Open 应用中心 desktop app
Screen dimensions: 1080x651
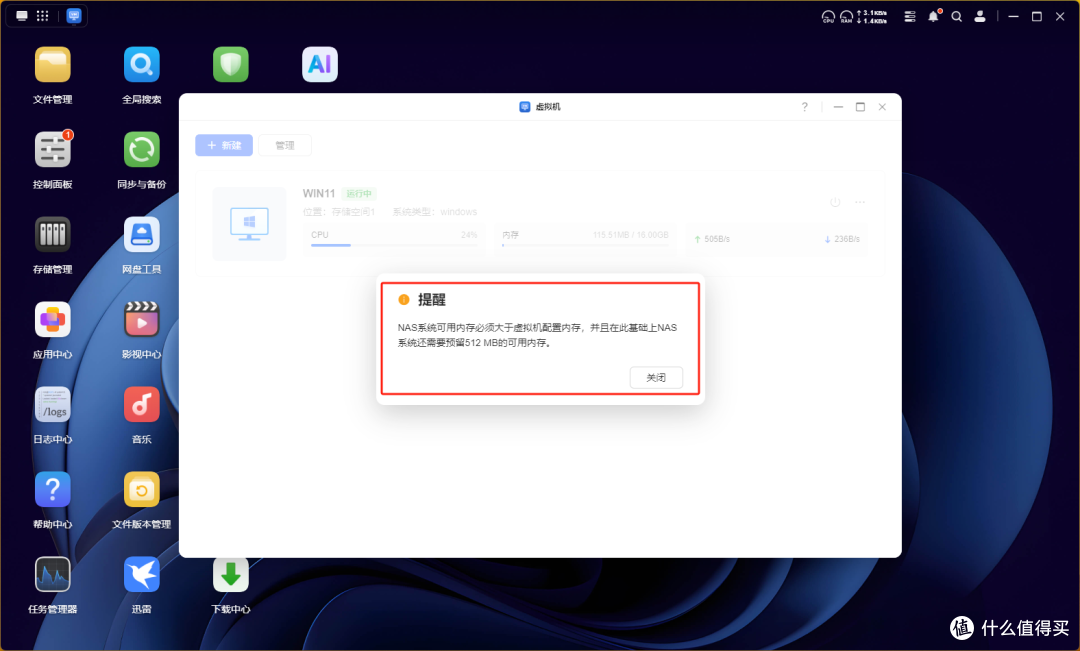[53, 320]
